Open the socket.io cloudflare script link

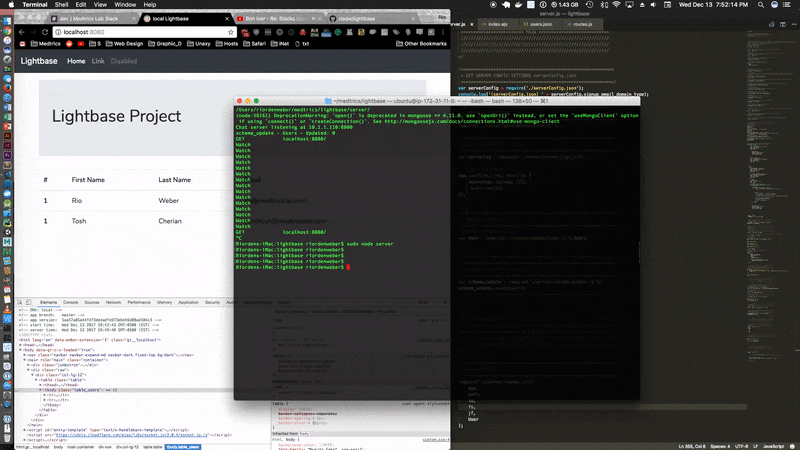(x=132, y=435)
